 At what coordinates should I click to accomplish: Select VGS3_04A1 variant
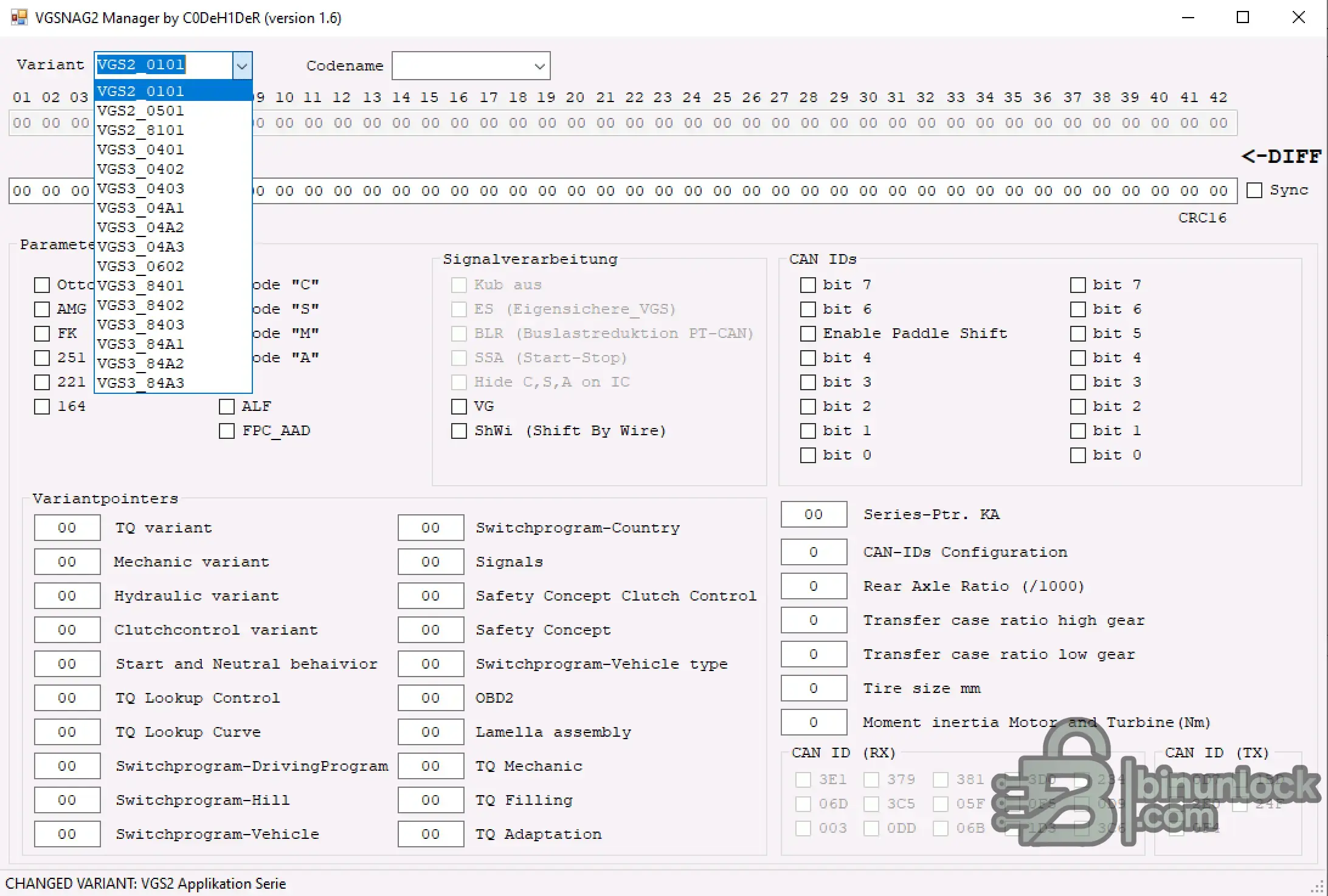(x=173, y=208)
